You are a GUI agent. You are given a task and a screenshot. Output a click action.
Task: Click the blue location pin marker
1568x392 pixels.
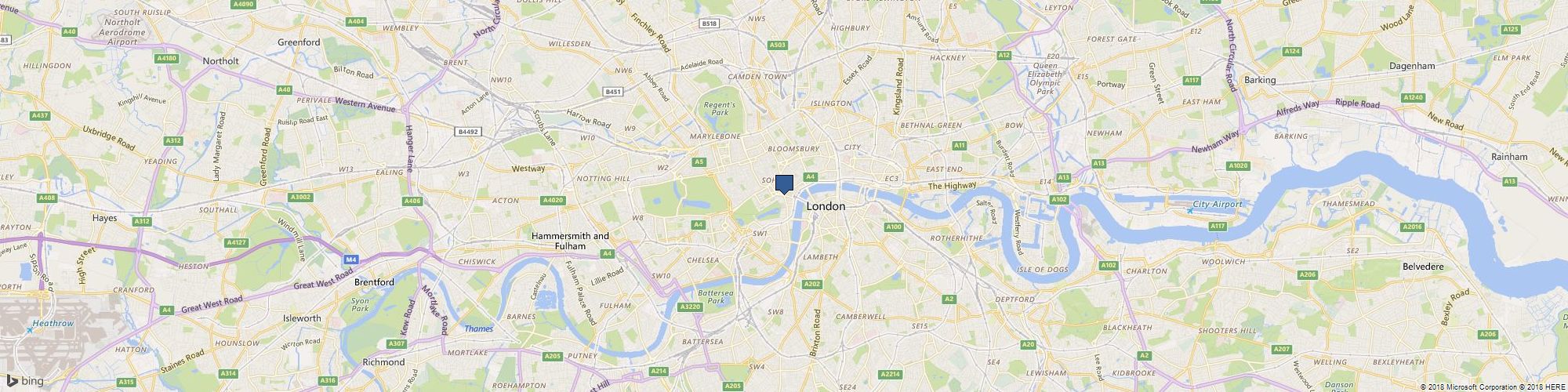coord(784,184)
